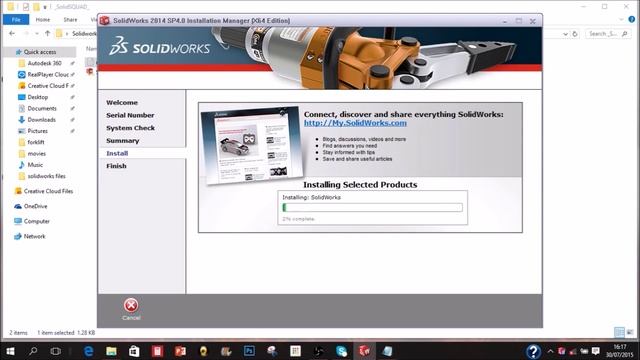
Task: Click the properties icon in Explorer quick toolbar
Action: pyautogui.click(x=26, y=7)
